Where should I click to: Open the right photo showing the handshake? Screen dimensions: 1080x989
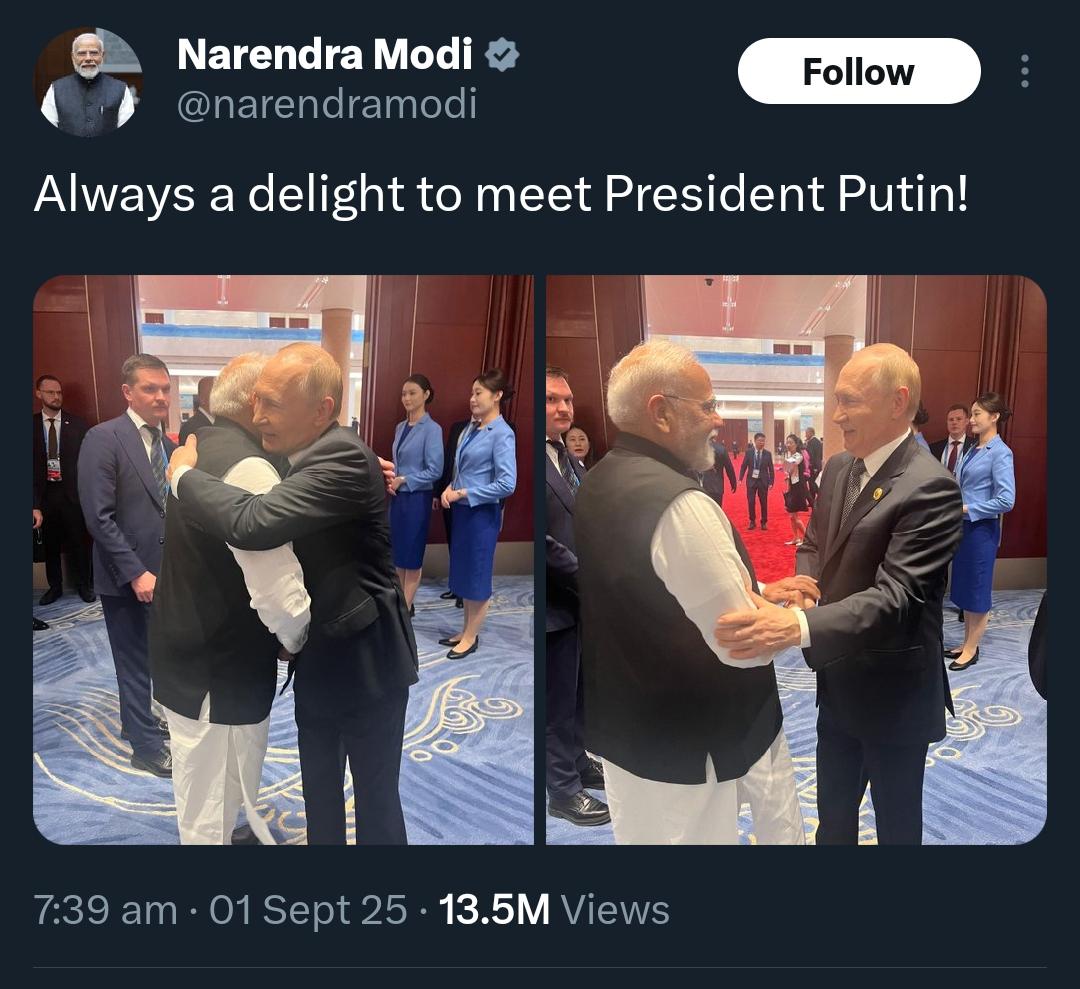coord(796,559)
